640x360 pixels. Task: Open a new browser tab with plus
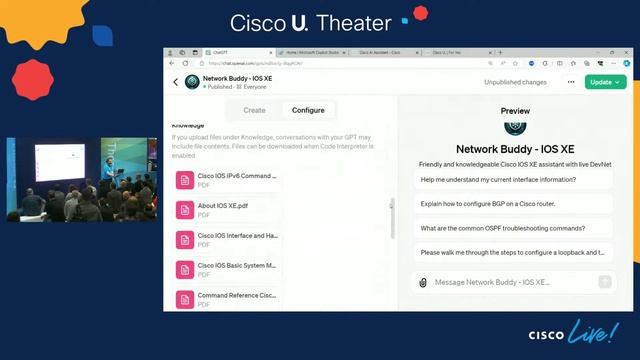[500, 53]
